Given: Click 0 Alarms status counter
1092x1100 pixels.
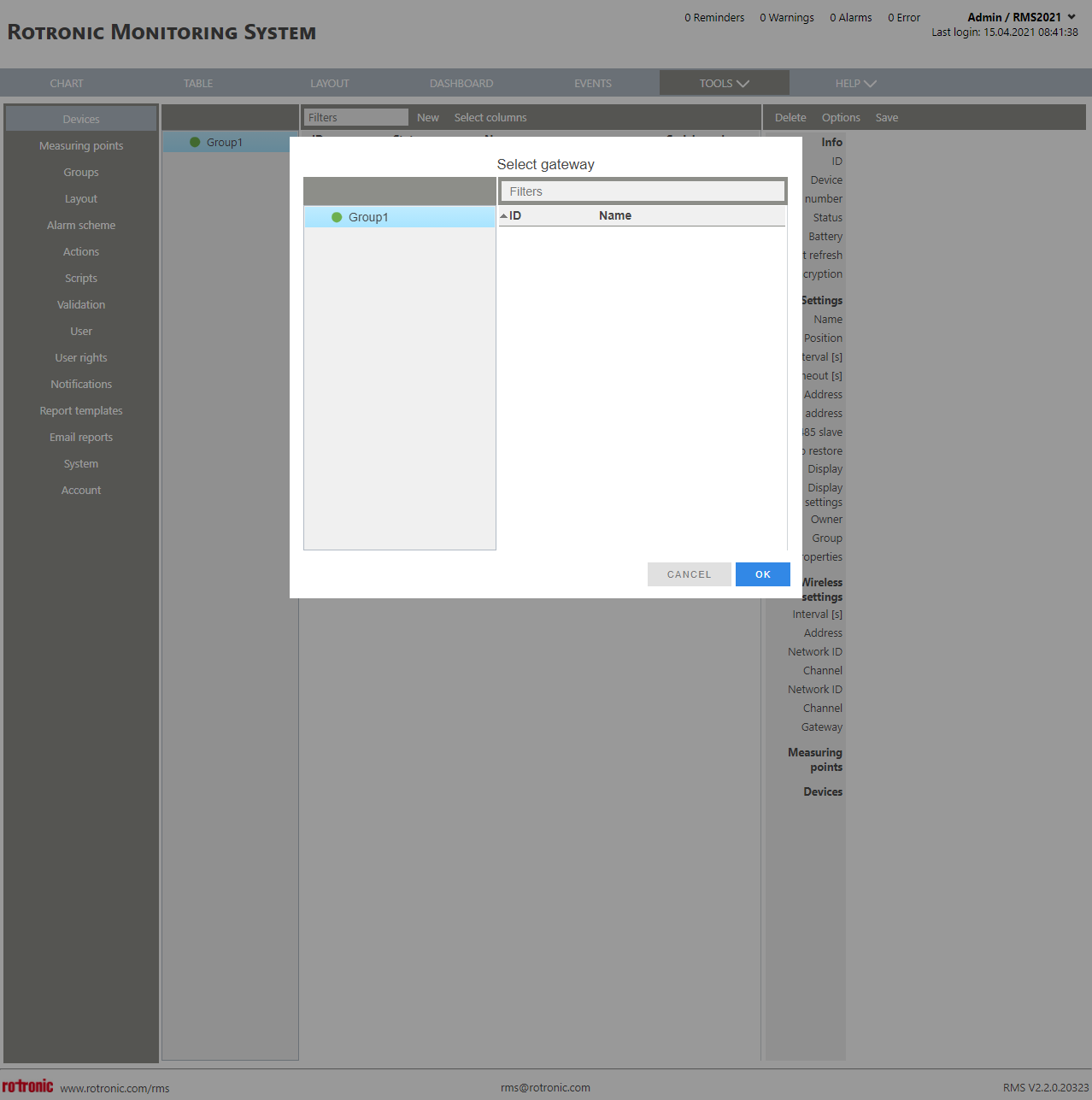Looking at the screenshot, I should point(851,17).
